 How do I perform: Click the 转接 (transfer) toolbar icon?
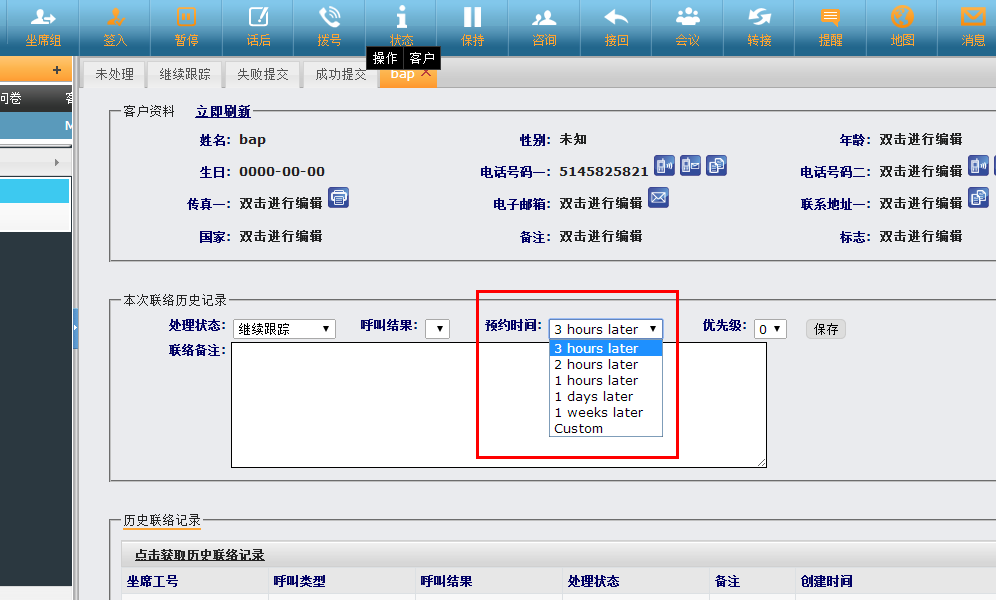point(759,26)
